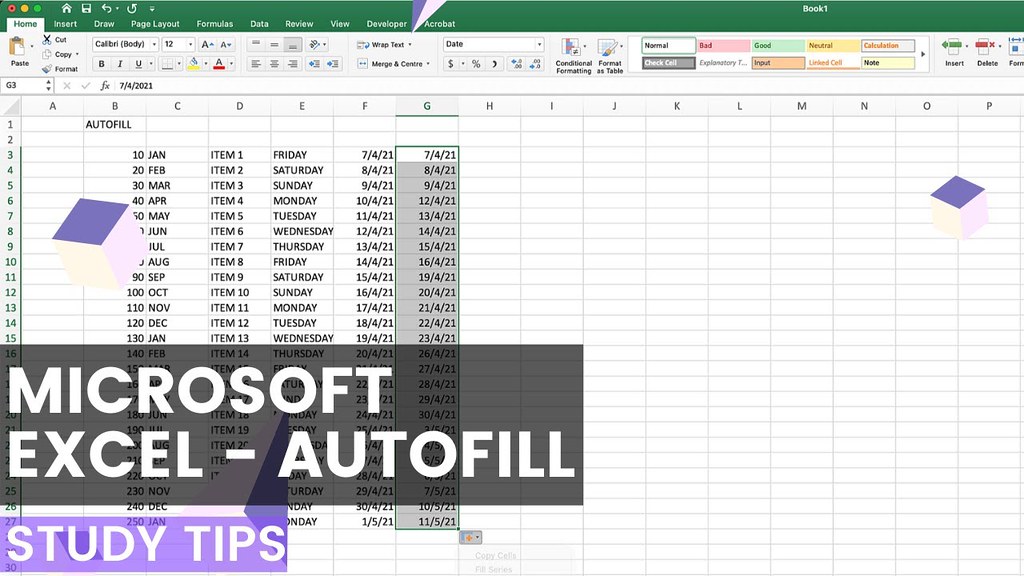Apply the comma style
The width and height of the screenshot is (1024, 576).
pos(494,64)
